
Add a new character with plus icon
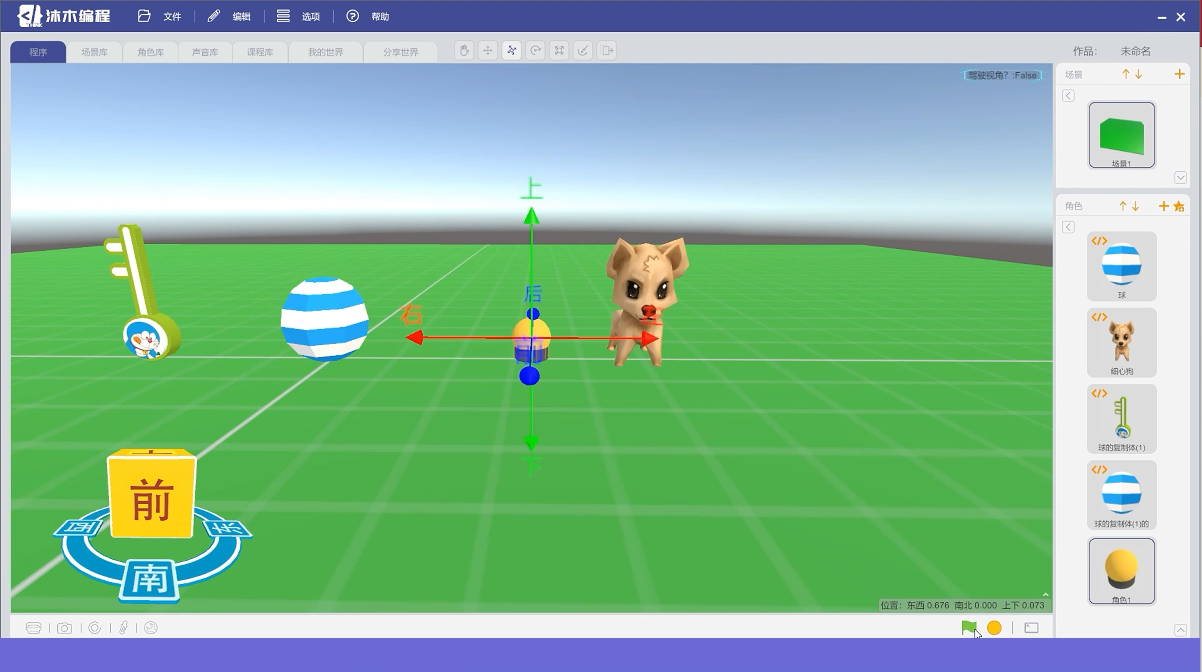(1164, 206)
